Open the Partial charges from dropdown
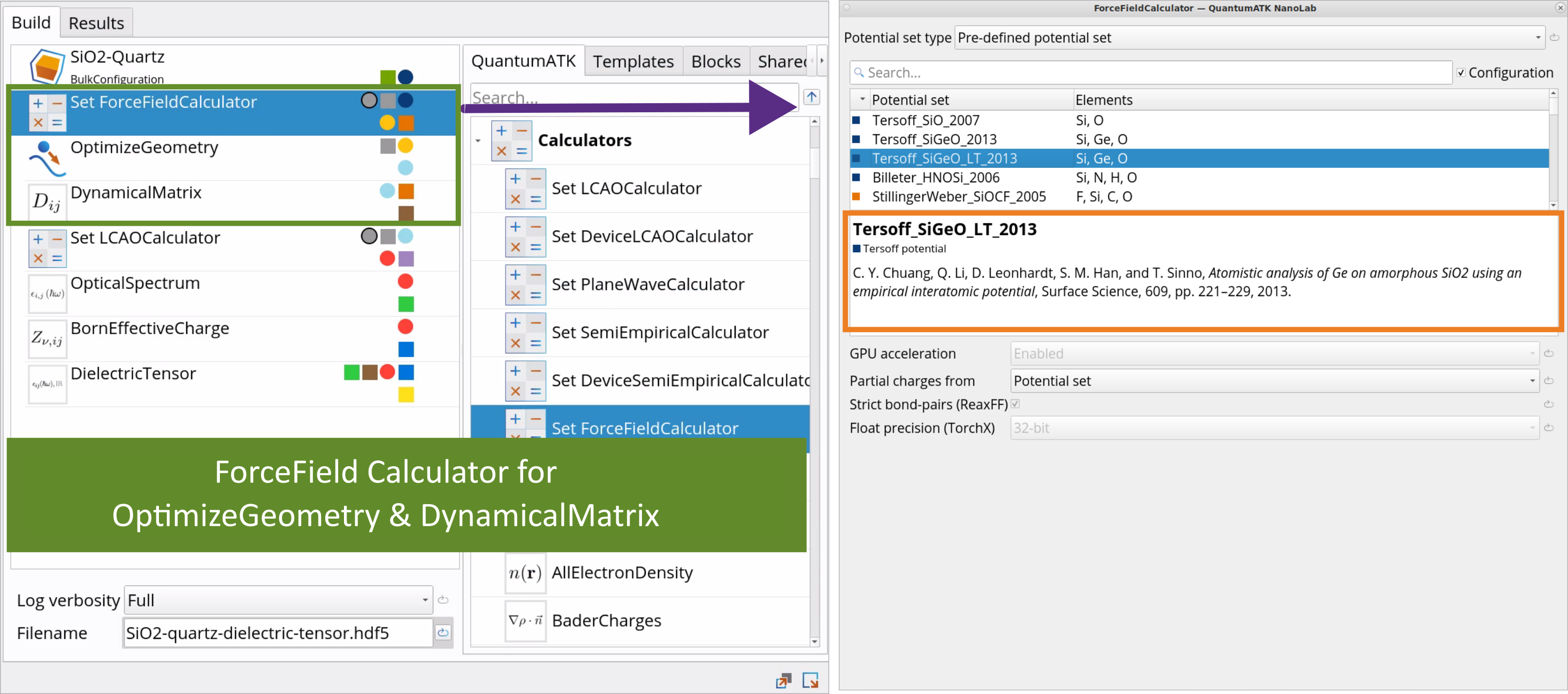Viewport: 1568px width, 694px height. click(1275, 381)
